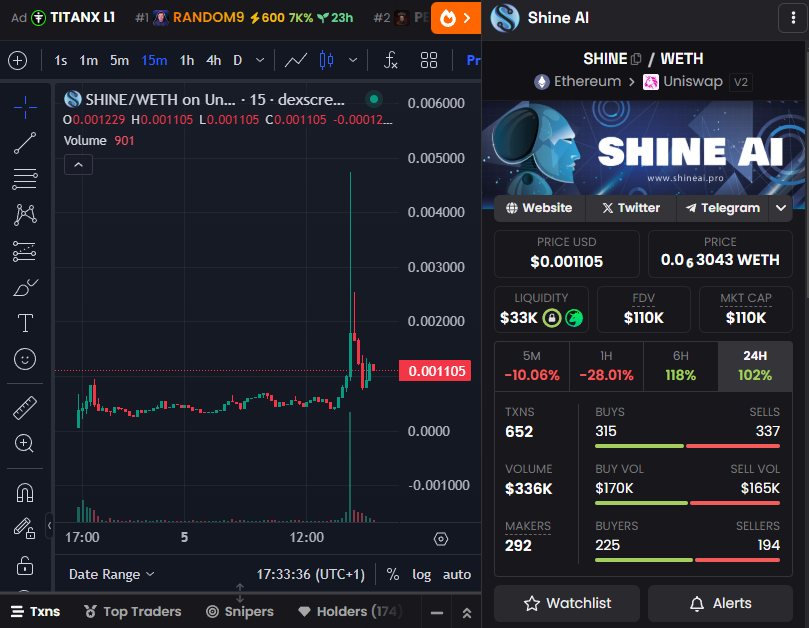Screen dimensions: 809x628
Task: Switch chart to line style
Action: tap(296, 60)
